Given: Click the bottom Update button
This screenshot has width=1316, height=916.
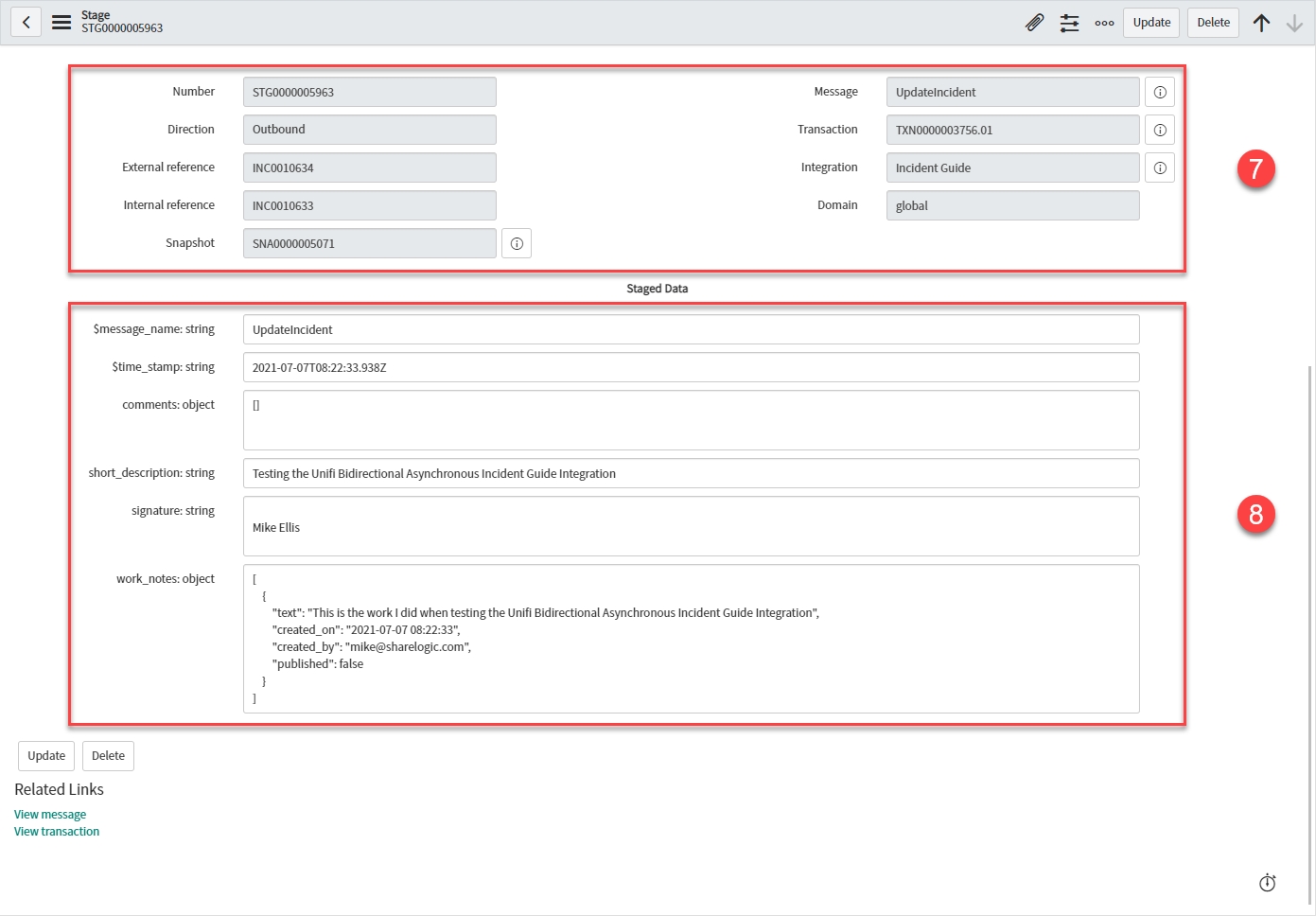Looking at the screenshot, I should pos(46,756).
